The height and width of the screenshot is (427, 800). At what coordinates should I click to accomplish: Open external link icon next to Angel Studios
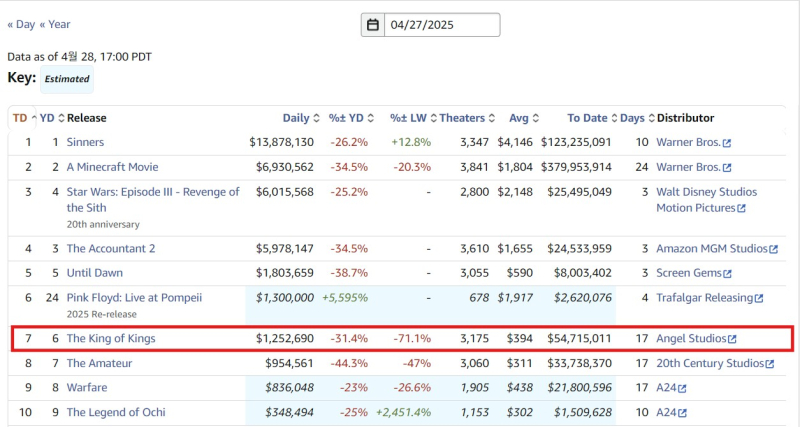pos(732,339)
